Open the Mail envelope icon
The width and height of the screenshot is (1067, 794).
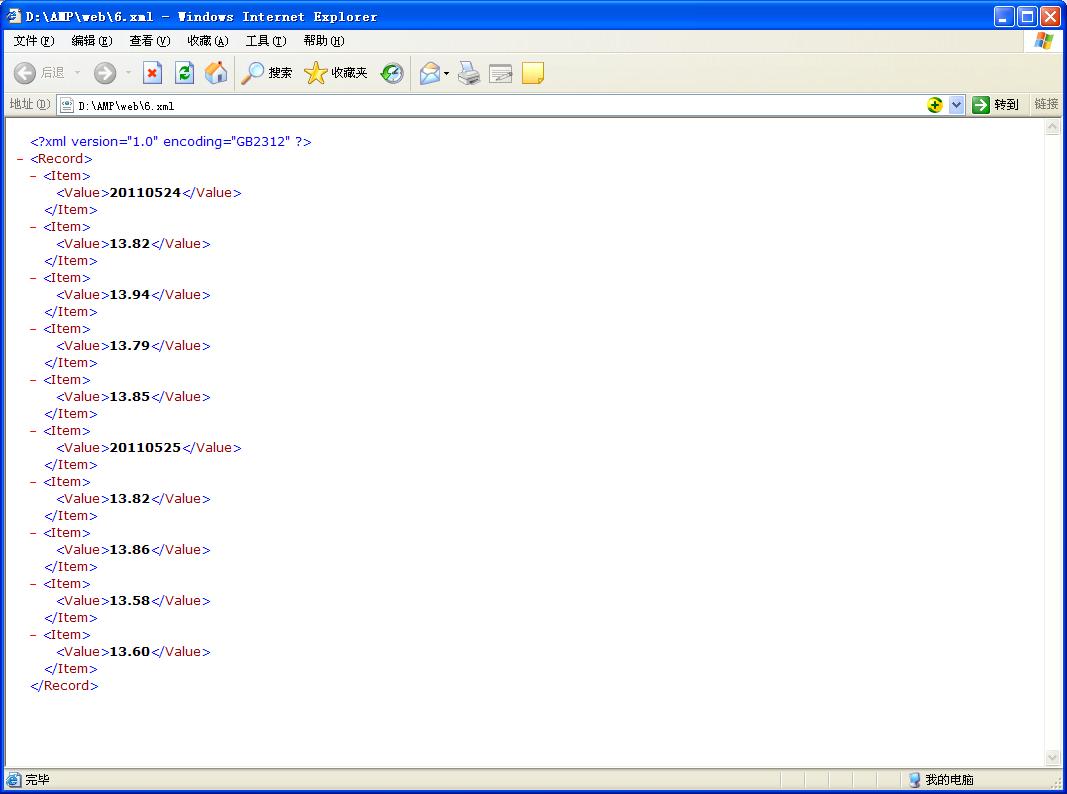[x=430, y=73]
